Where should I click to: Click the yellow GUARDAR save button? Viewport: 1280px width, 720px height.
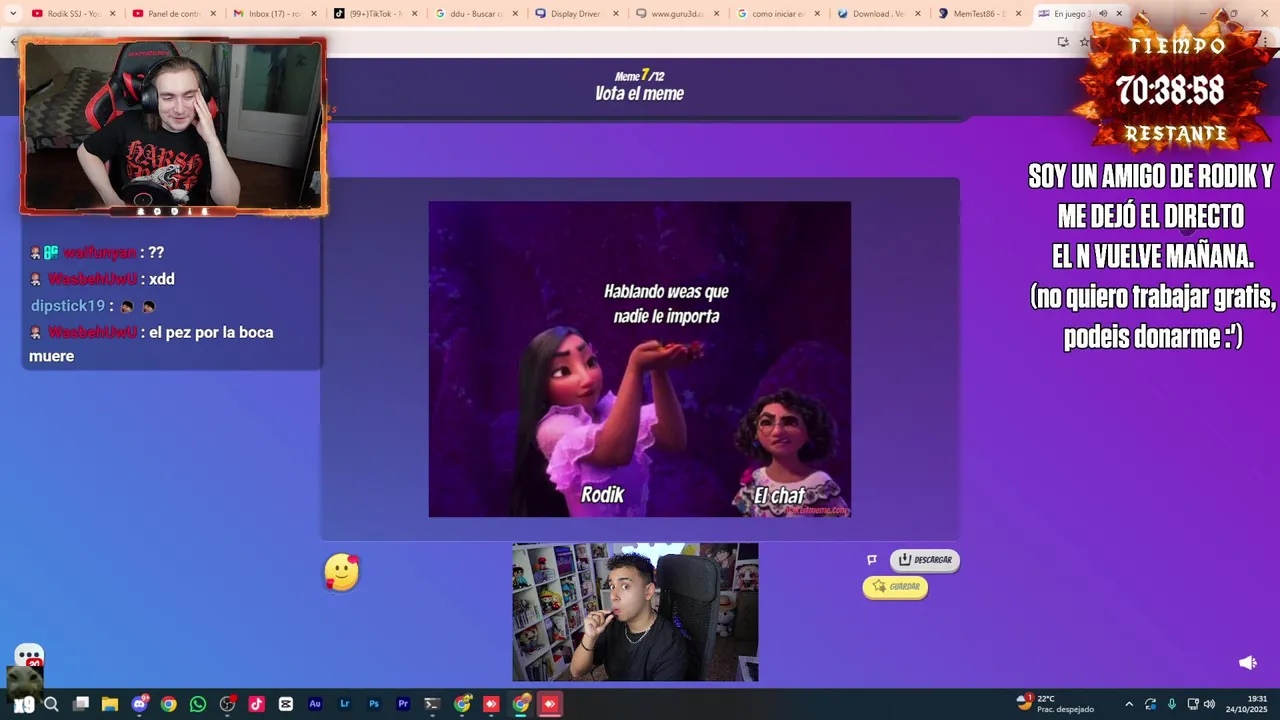(895, 587)
